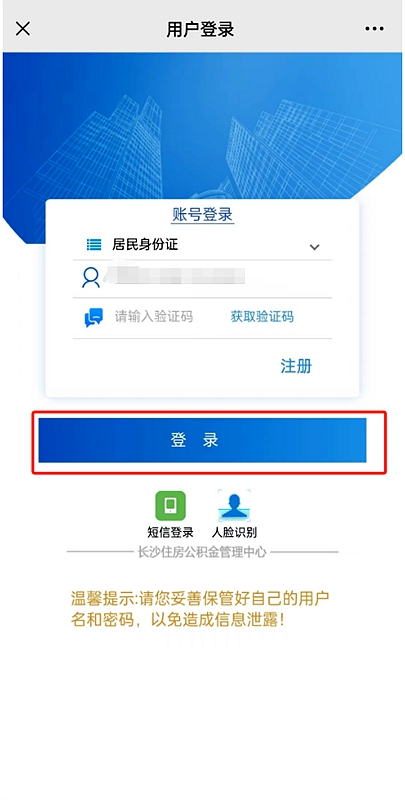Tap the 温馨提示 warning notice text
This screenshot has width=405, height=800.
[200, 609]
